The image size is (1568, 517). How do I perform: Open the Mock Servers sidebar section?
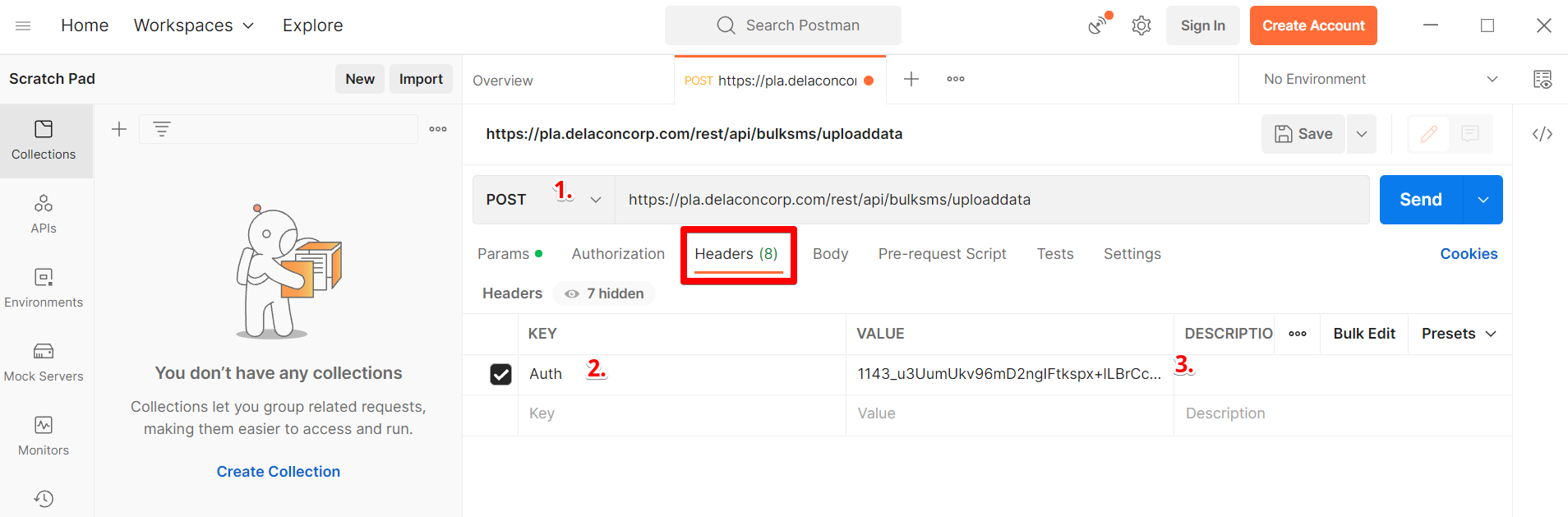[x=44, y=362]
